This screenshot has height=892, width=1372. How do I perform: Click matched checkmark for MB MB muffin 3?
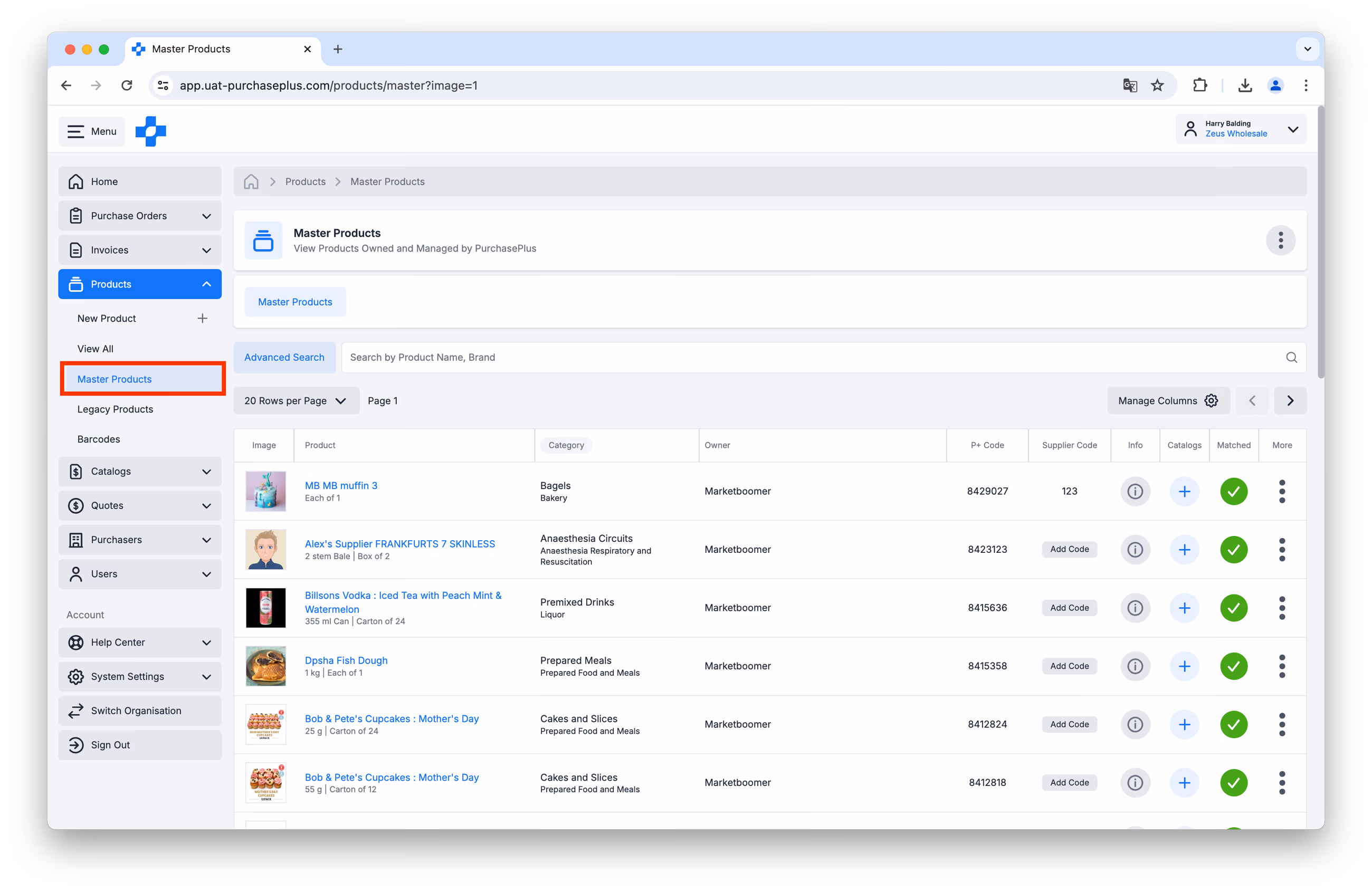pos(1233,492)
